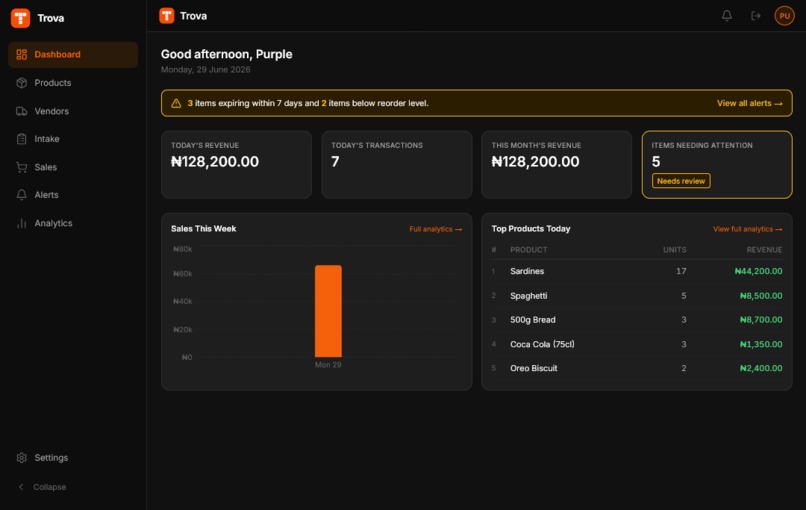
Task: Click the logout icon in the header
Action: [756, 16]
